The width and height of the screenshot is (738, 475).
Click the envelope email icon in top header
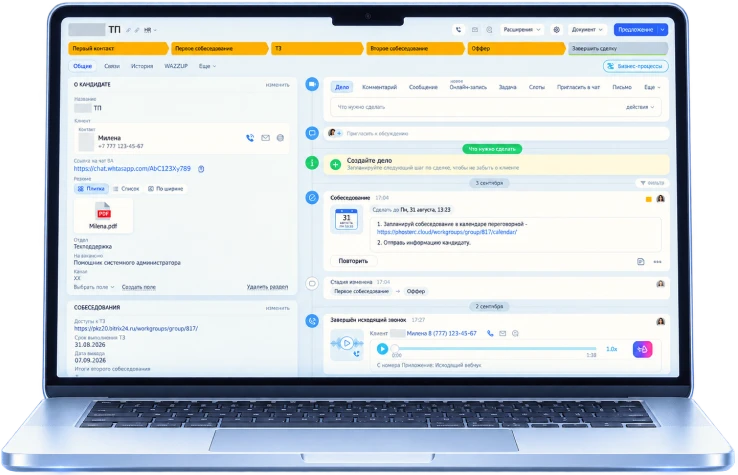coord(475,30)
